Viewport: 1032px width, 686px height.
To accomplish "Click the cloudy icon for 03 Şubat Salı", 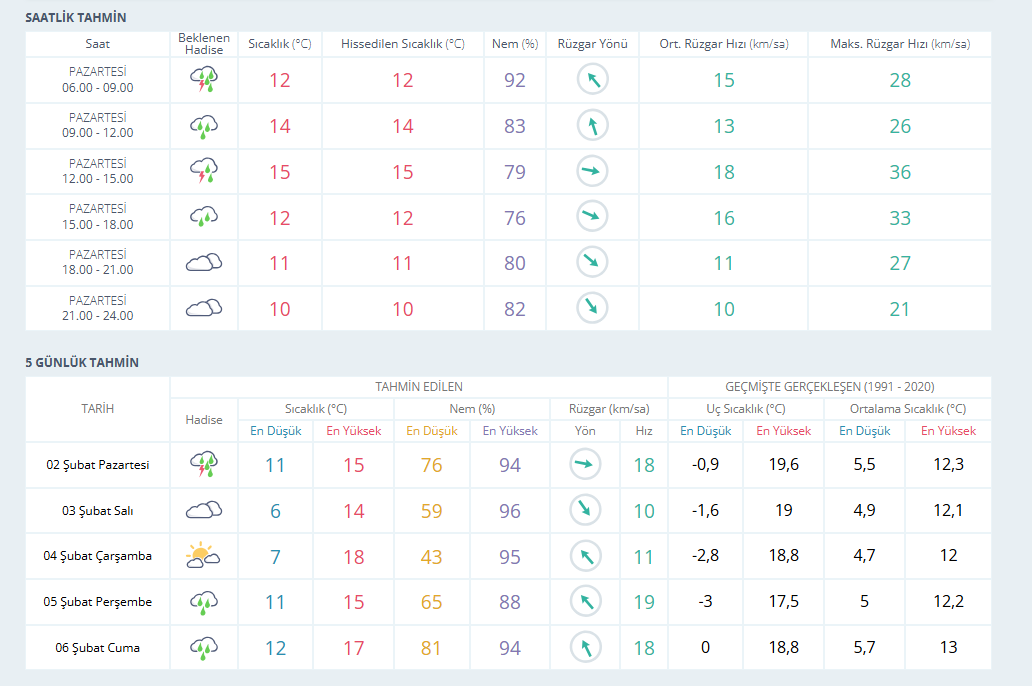I will point(204,511).
